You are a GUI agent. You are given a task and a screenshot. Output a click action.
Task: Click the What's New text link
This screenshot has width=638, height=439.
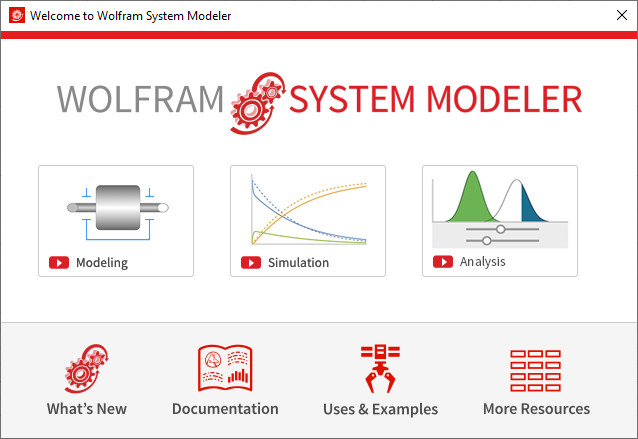[x=87, y=409]
